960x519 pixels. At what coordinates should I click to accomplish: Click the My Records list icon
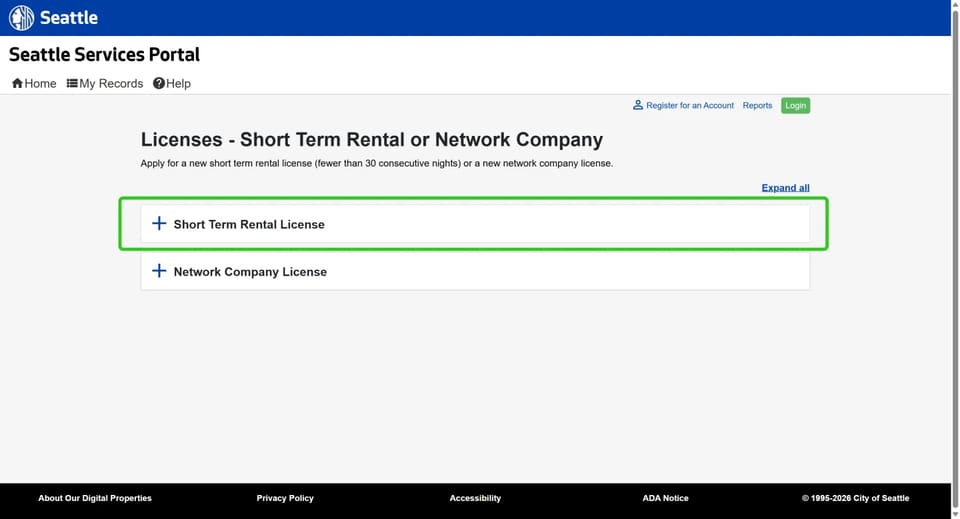point(72,83)
